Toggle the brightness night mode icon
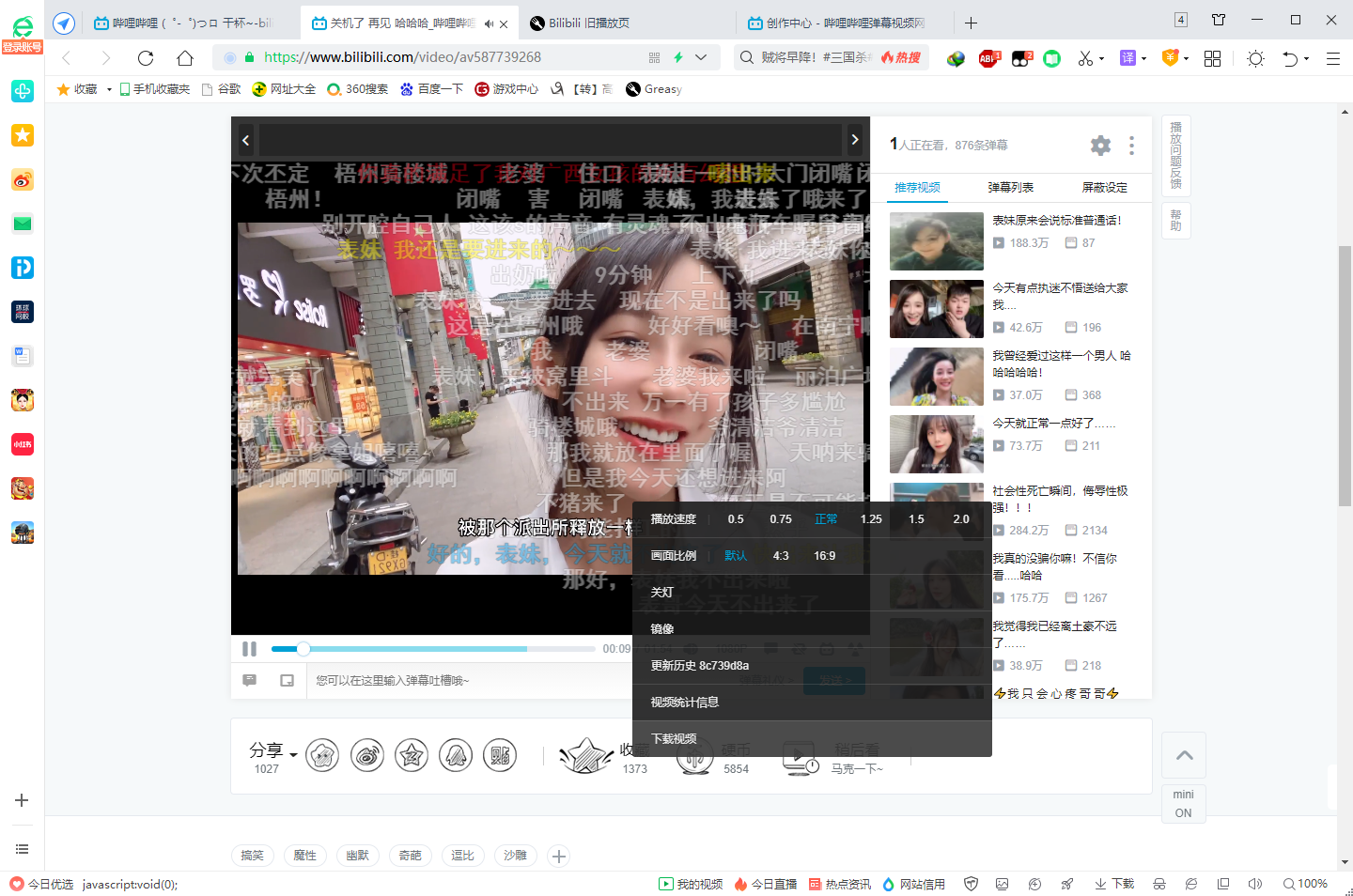 pos(1255,58)
